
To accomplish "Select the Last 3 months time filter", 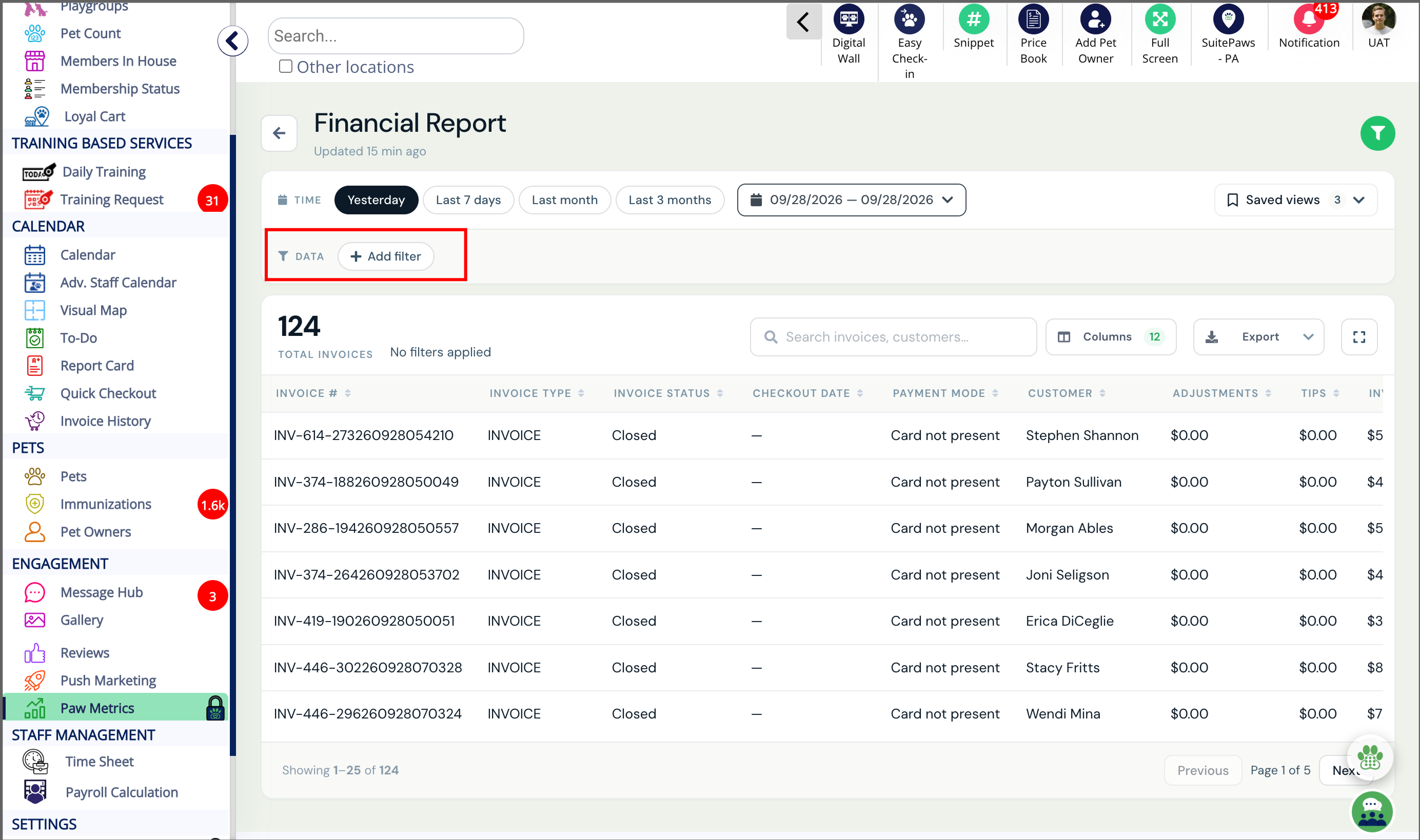I will pos(670,201).
